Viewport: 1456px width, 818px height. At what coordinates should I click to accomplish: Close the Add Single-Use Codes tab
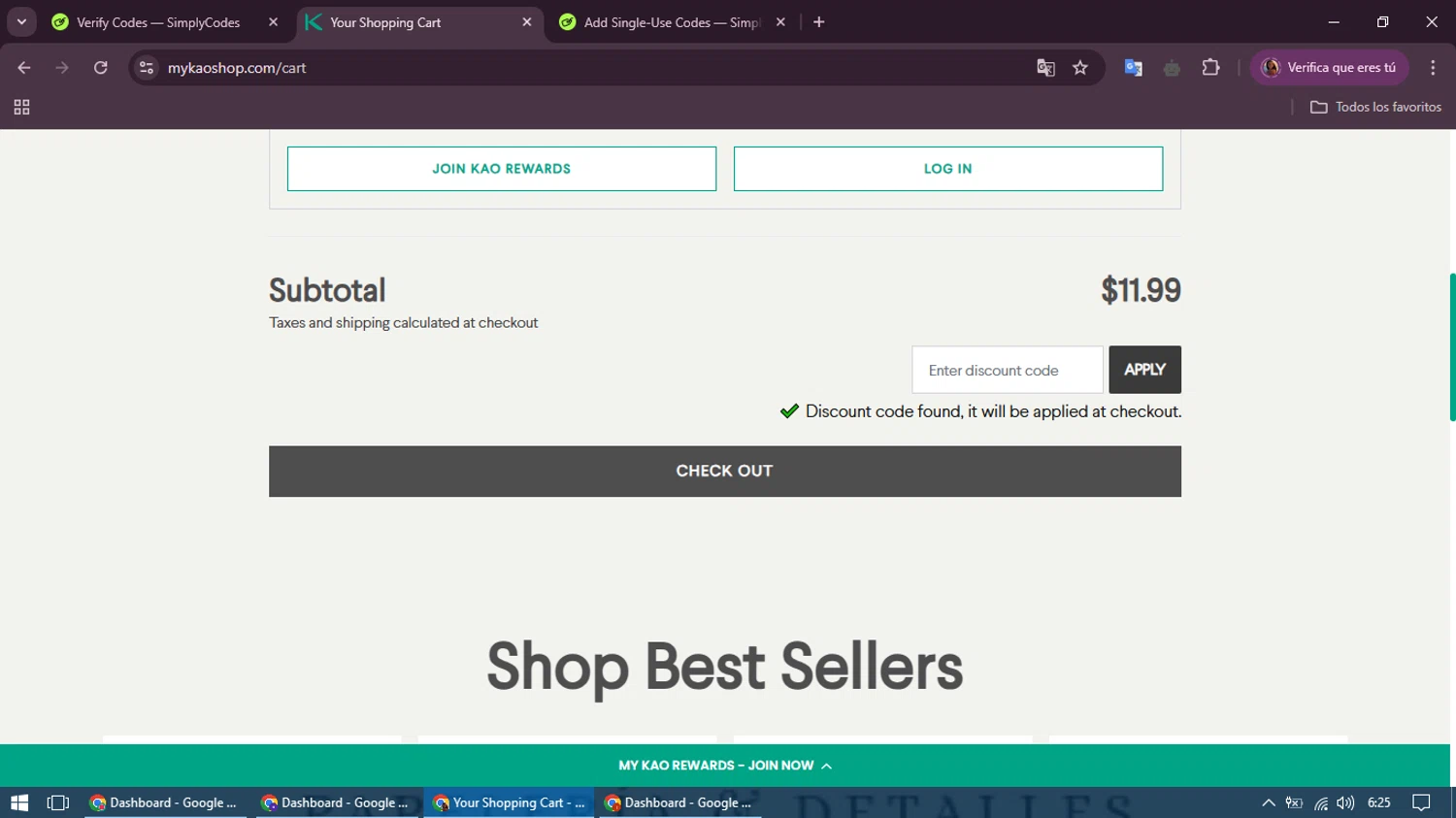tap(780, 22)
